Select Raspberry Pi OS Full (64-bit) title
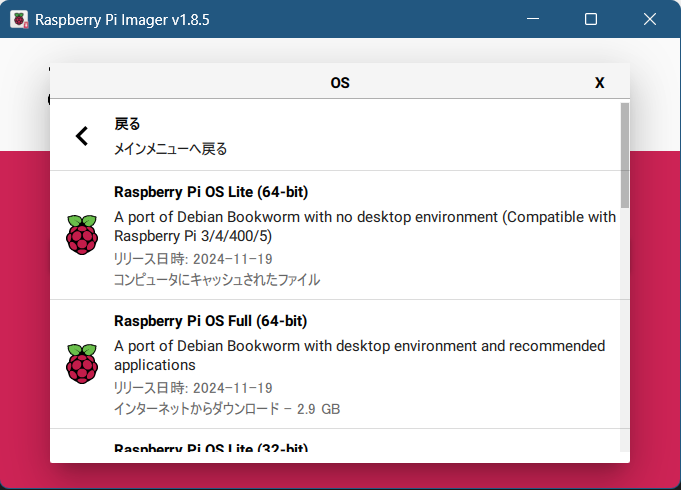Screen dimensions: 681x490 click(211, 321)
